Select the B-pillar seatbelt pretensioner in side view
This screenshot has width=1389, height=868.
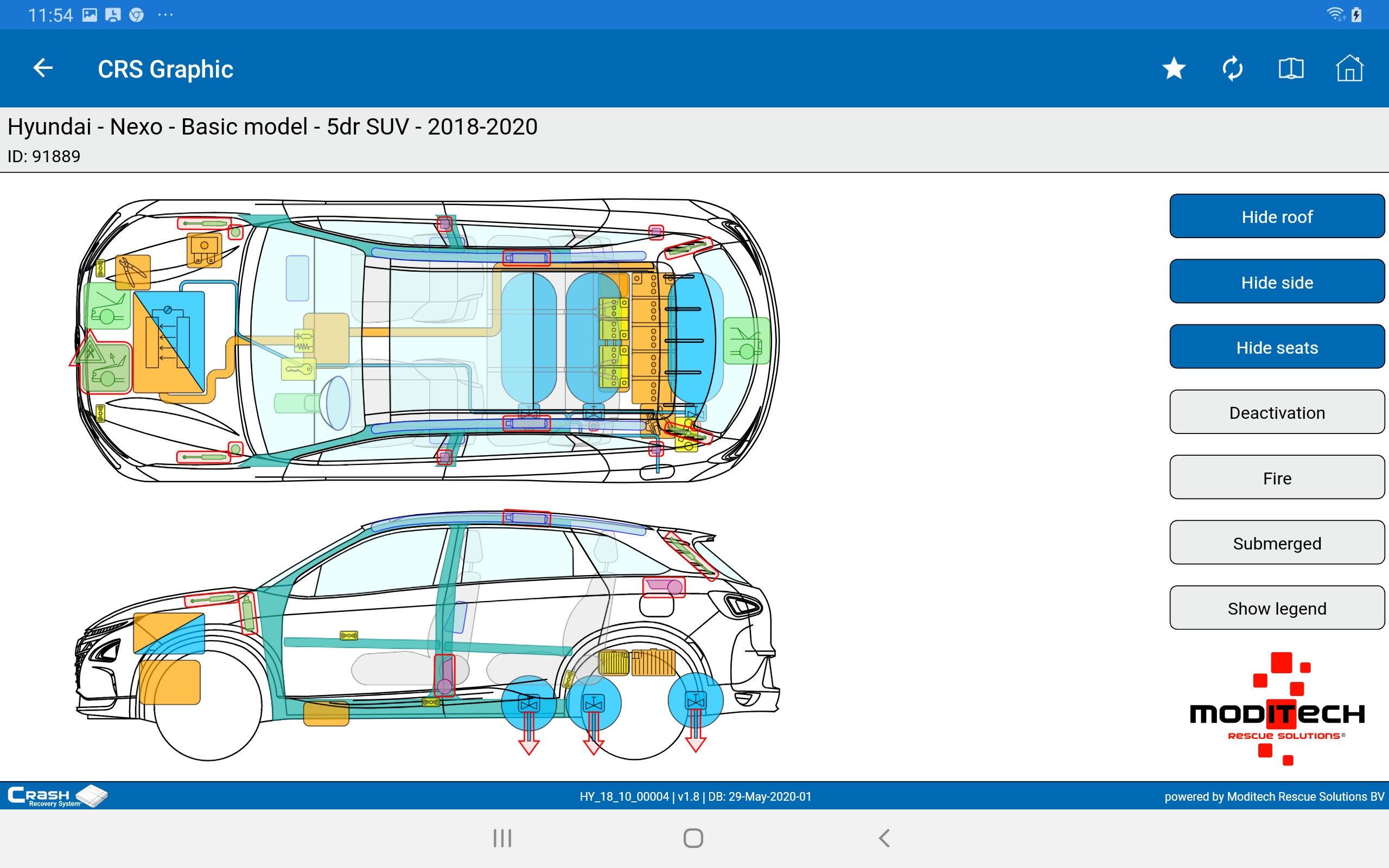click(444, 676)
